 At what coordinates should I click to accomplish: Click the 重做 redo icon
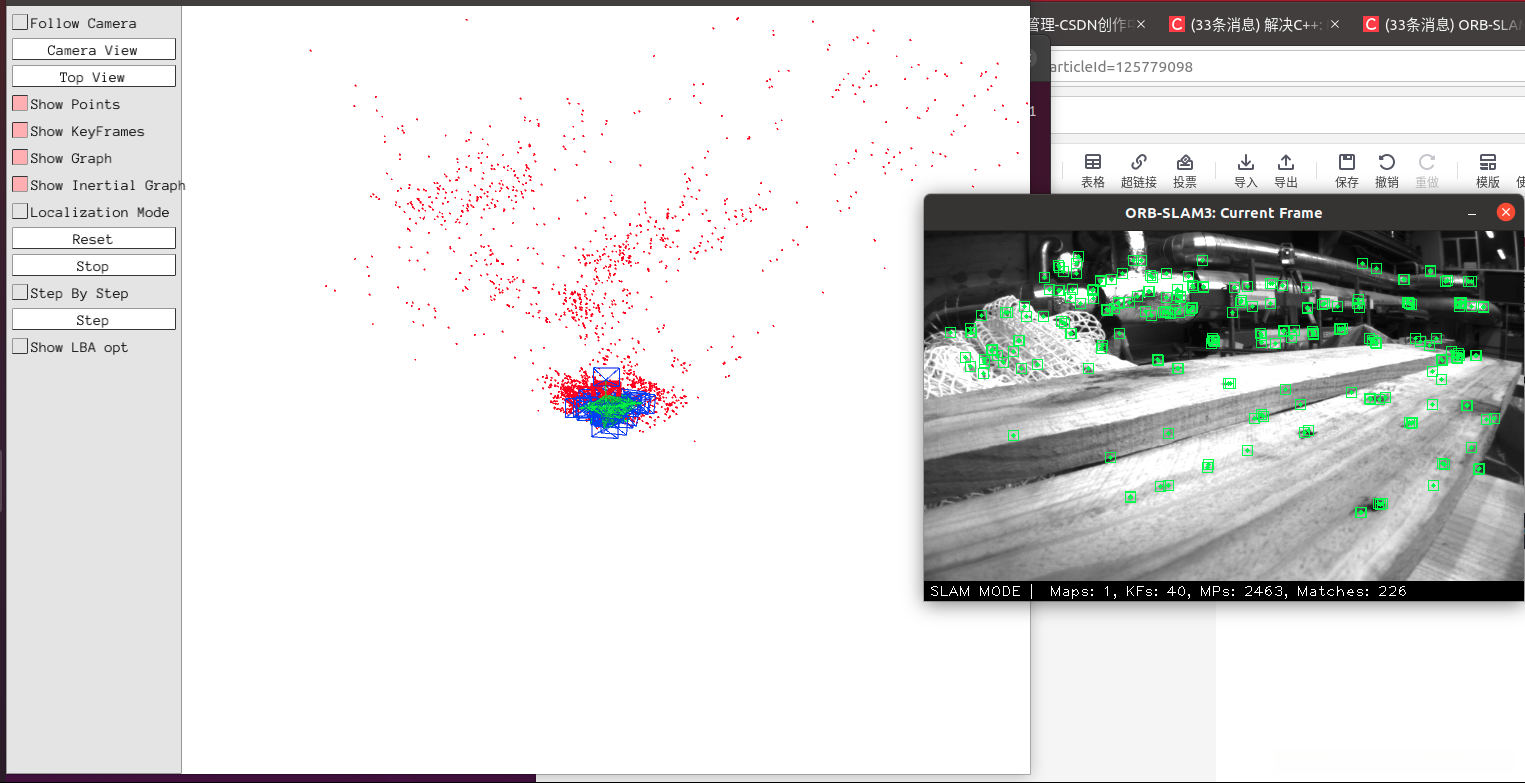[x=1427, y=171]
